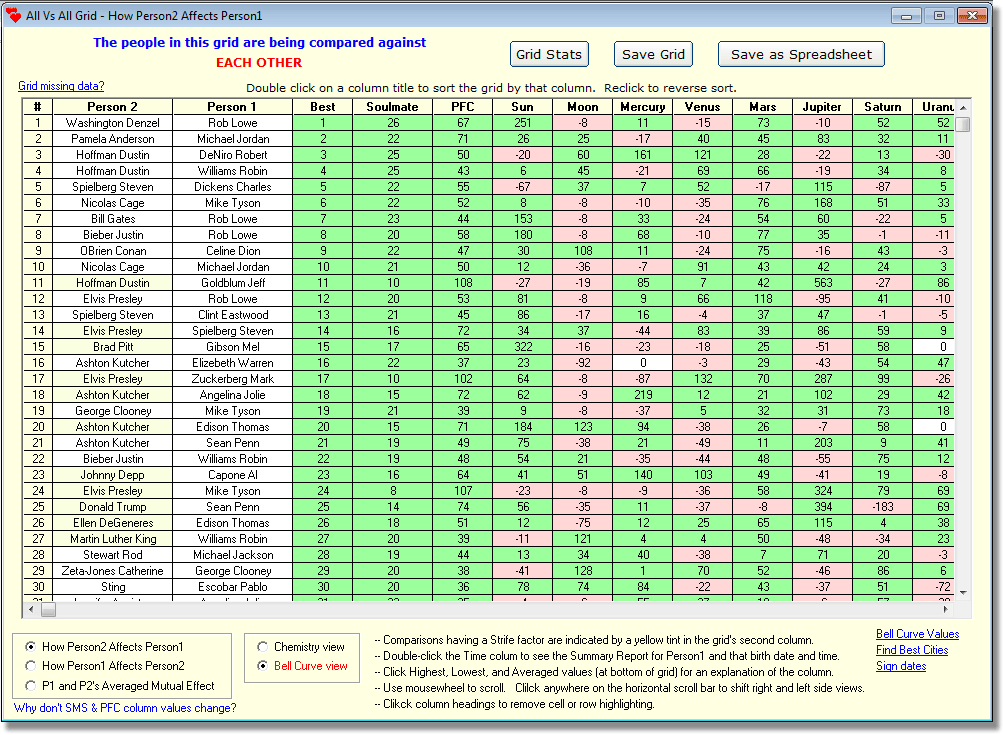Click the vertical scrollbar up arrow

click(962, 106)
